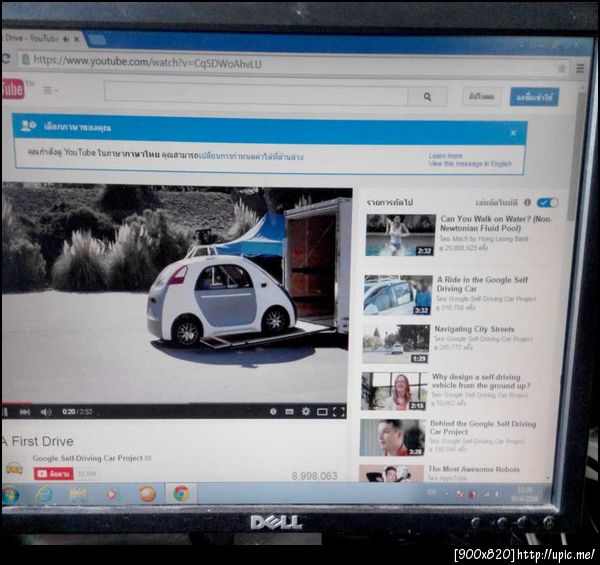Switch the player to theater mode
This screenshot has width=600, height=565.
[x=322, y=412]
